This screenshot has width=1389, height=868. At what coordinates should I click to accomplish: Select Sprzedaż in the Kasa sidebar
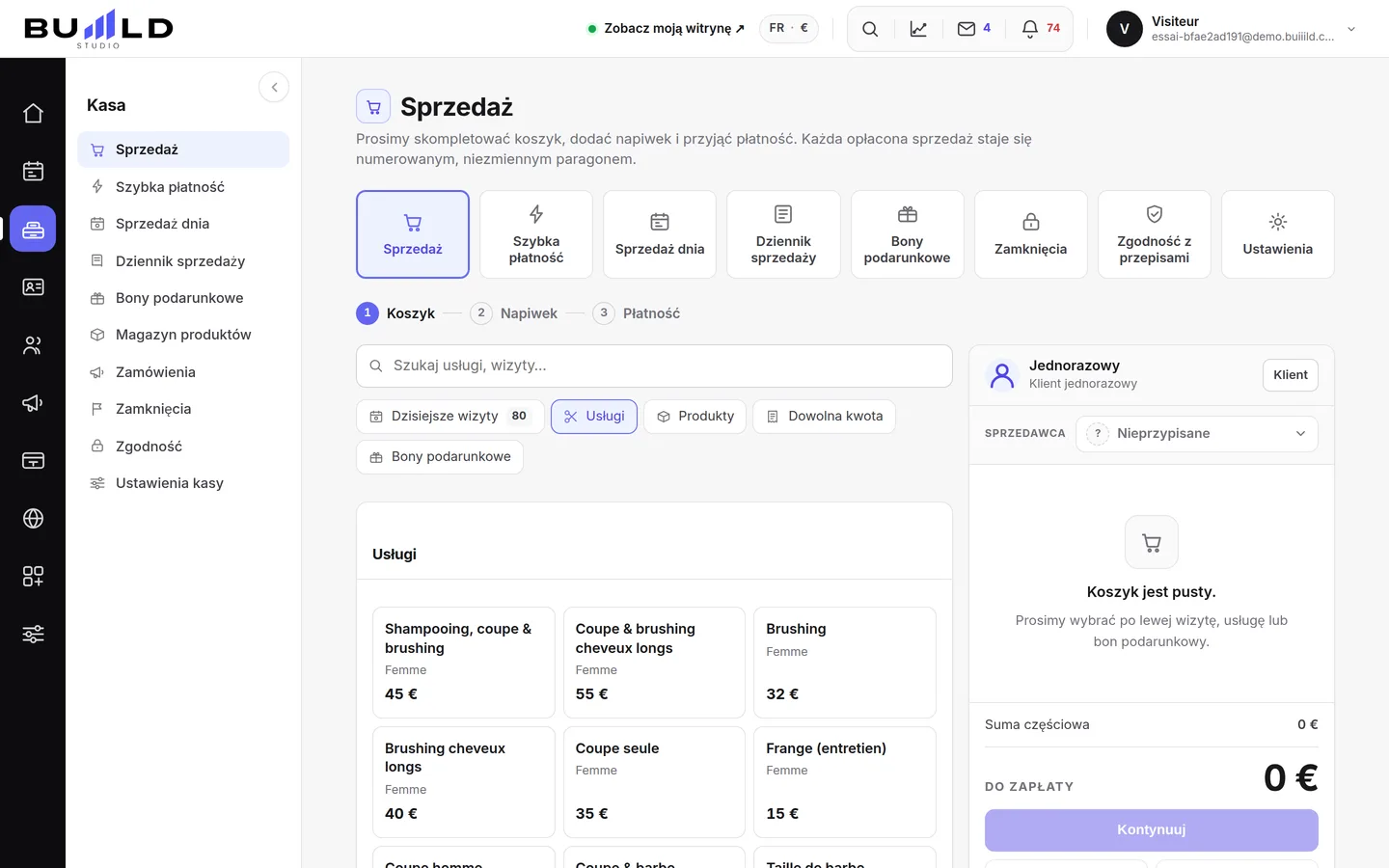coord(183,149)
